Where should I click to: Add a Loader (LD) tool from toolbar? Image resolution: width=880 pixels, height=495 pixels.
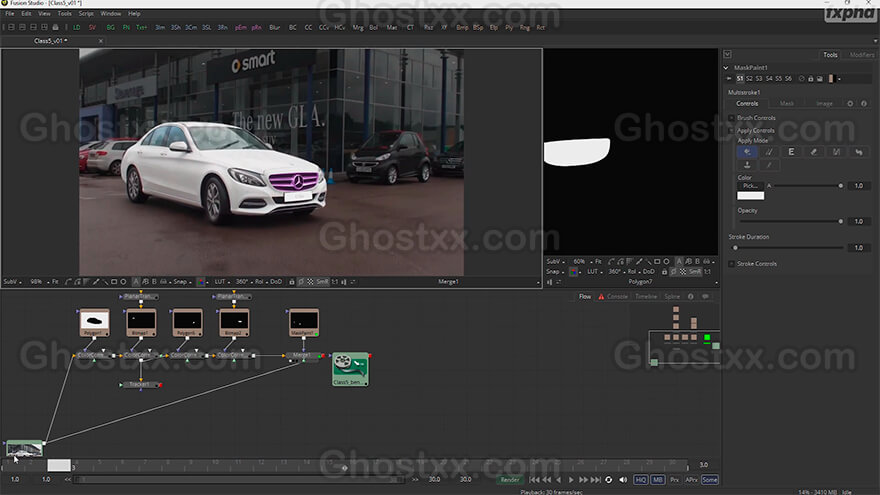(x=76, y=28)
